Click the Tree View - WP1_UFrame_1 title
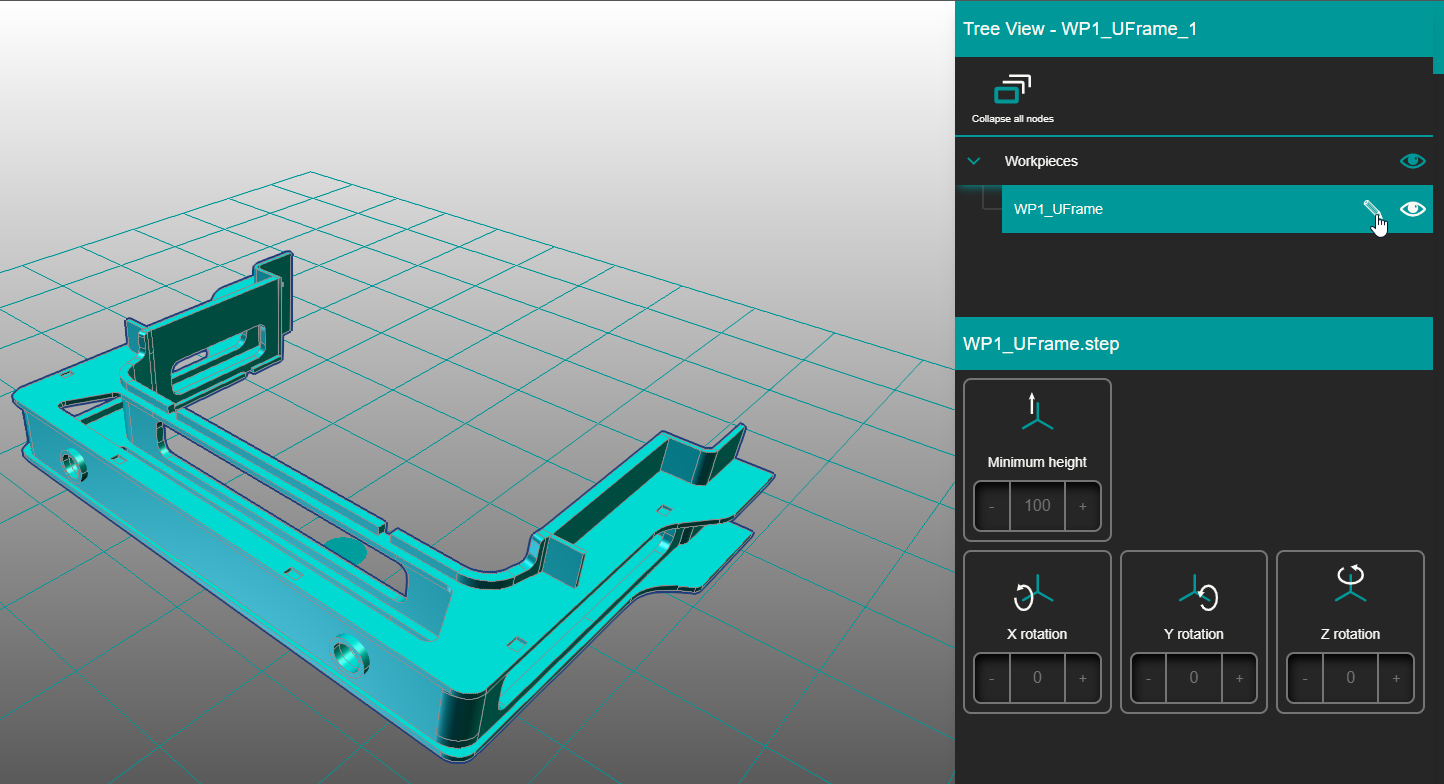Viewport: 1444px width, 784px height. pos(1080,28)
